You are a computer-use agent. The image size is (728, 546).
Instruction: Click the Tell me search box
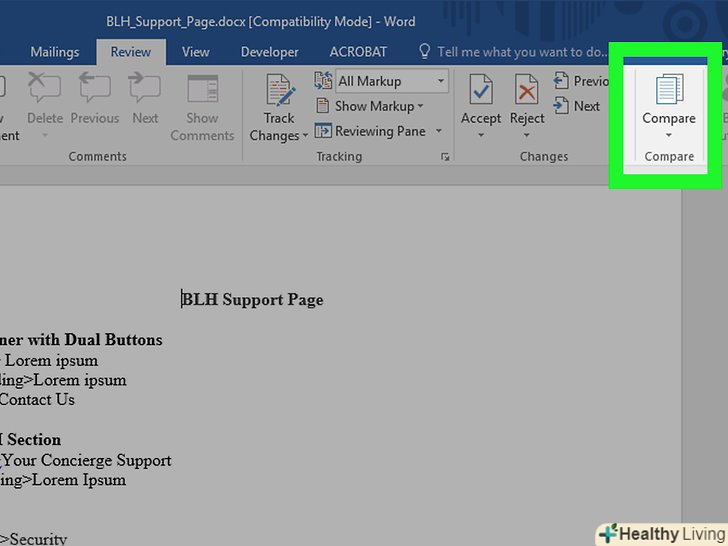522,52
